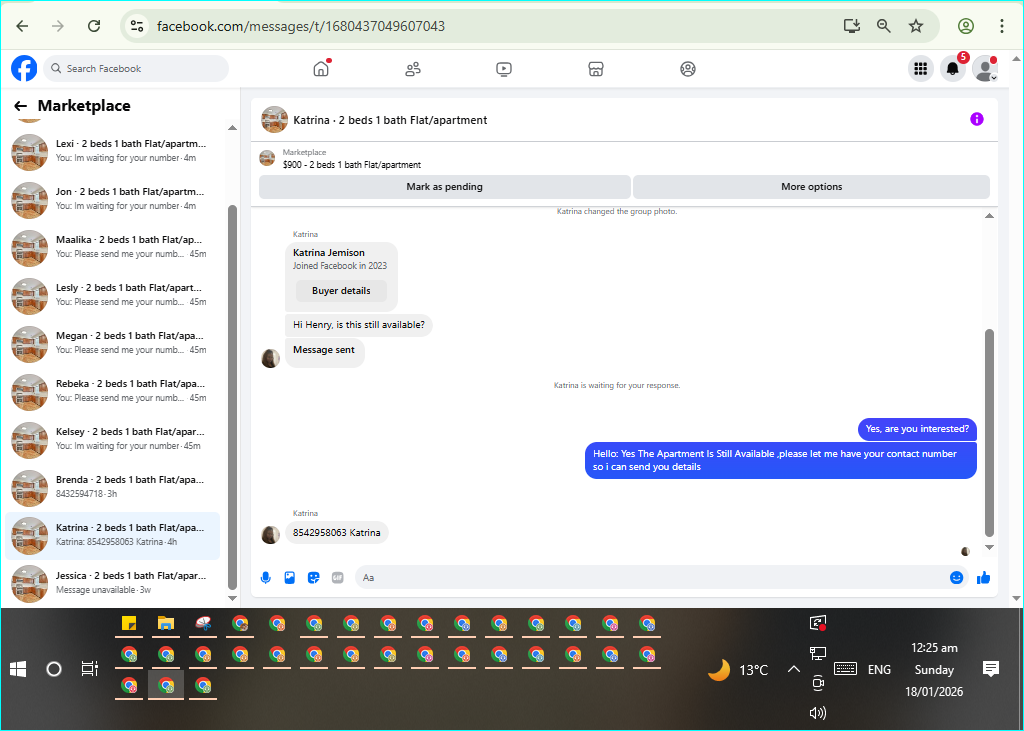
Task: Open the Groups icon in top bar
Action: point(688,69)
